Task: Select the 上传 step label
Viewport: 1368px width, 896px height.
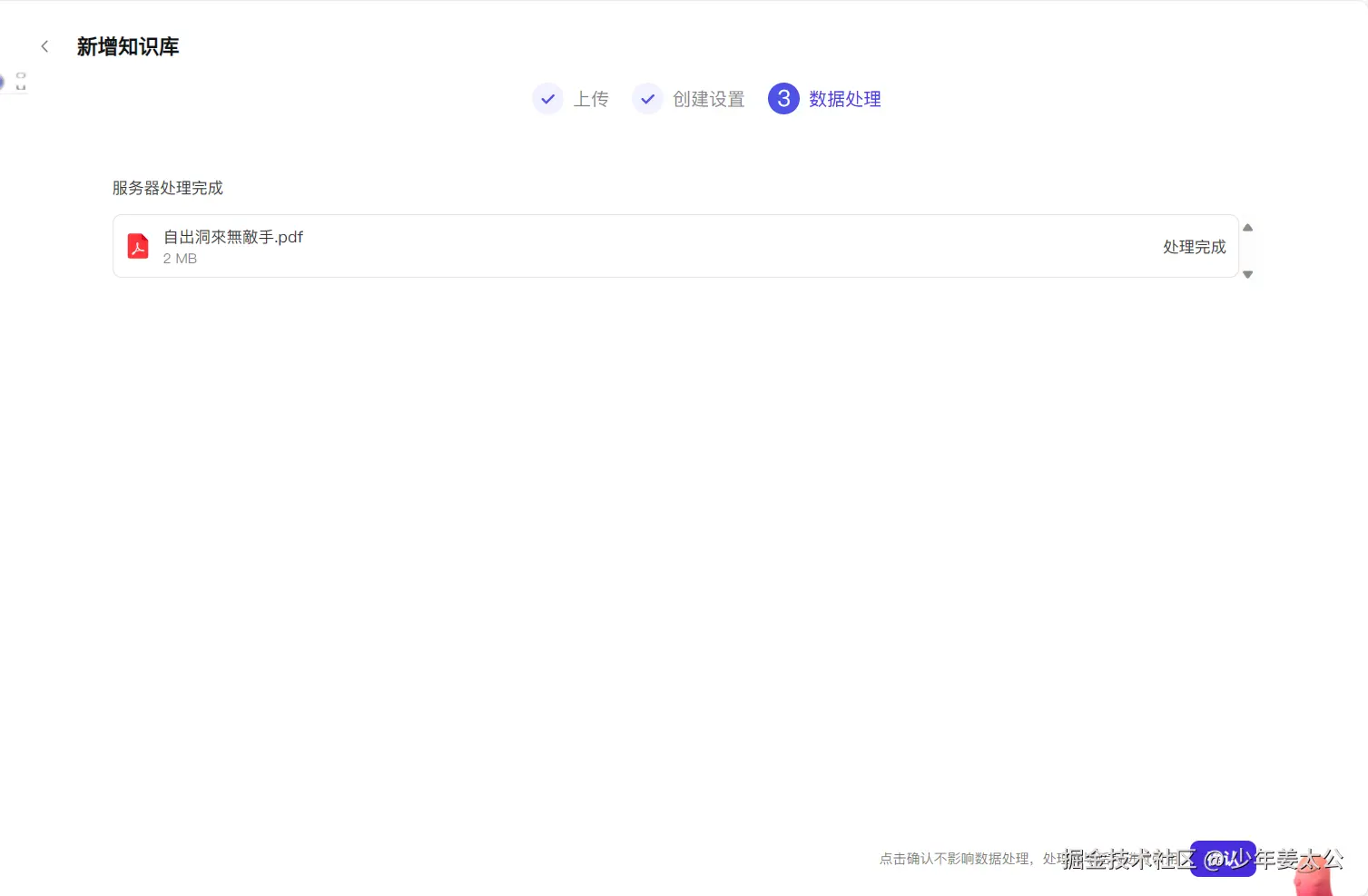Action: tap(592, 99)
